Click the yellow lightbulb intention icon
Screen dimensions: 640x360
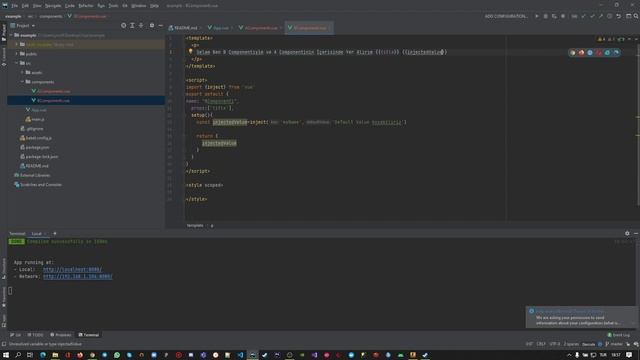[x=190, y=51]
